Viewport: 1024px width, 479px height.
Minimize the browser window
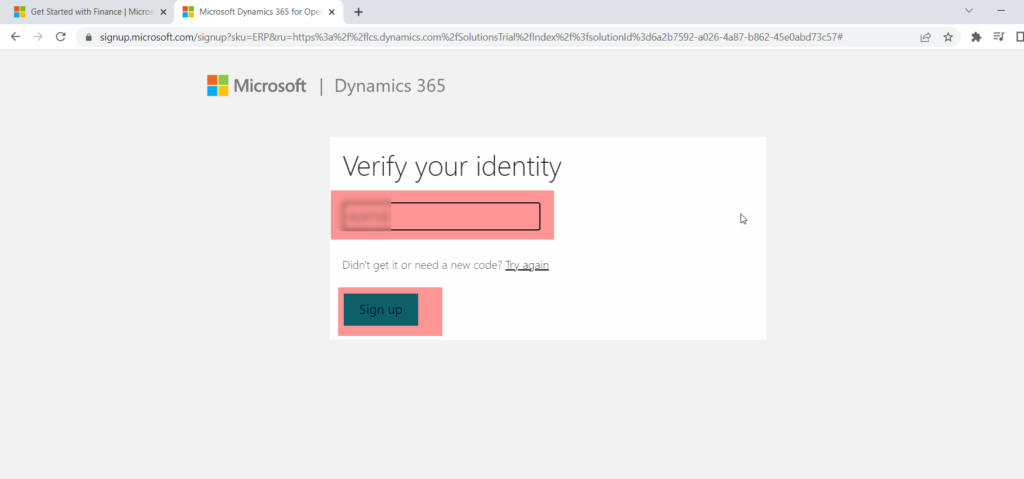point(1001,10)
